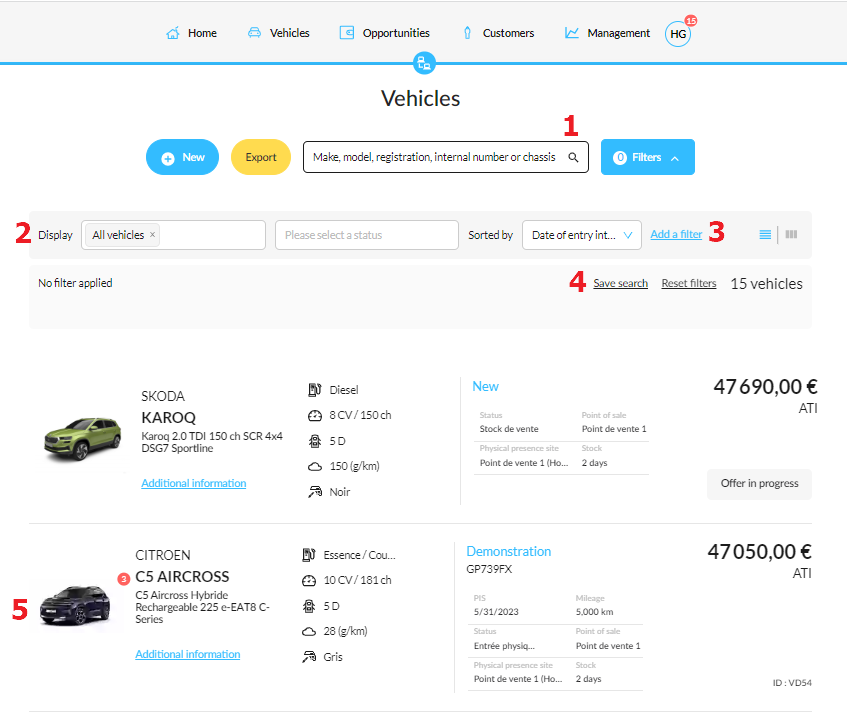
Task: Click the Vehicles car icon
Action: coord(254,33)
